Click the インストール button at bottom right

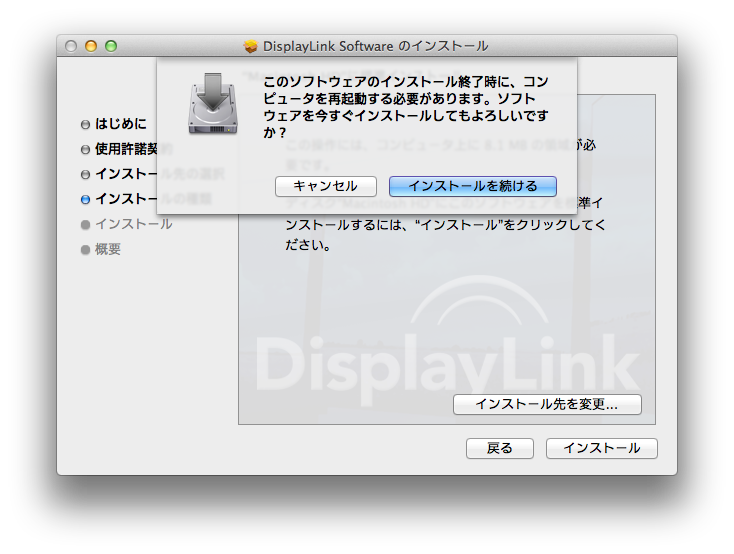[602, 448]
